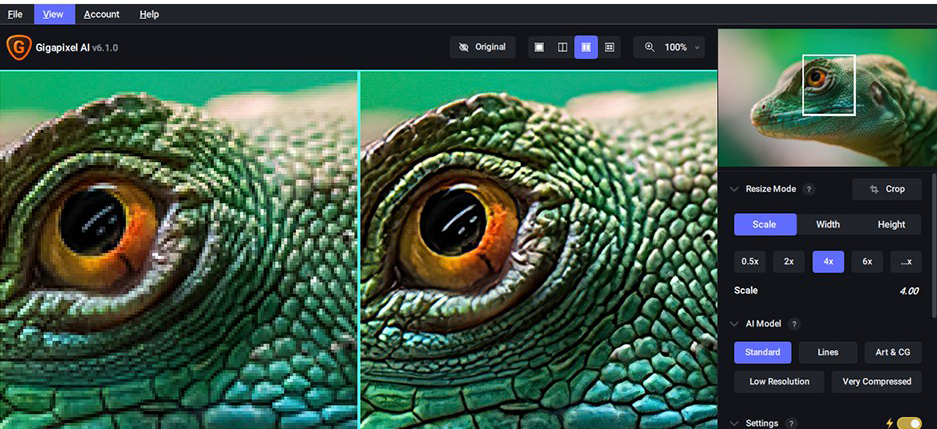This screenshot has width=937, height=429.
Task: Click the enhanced preview image pane
Action: pos(538,249)
